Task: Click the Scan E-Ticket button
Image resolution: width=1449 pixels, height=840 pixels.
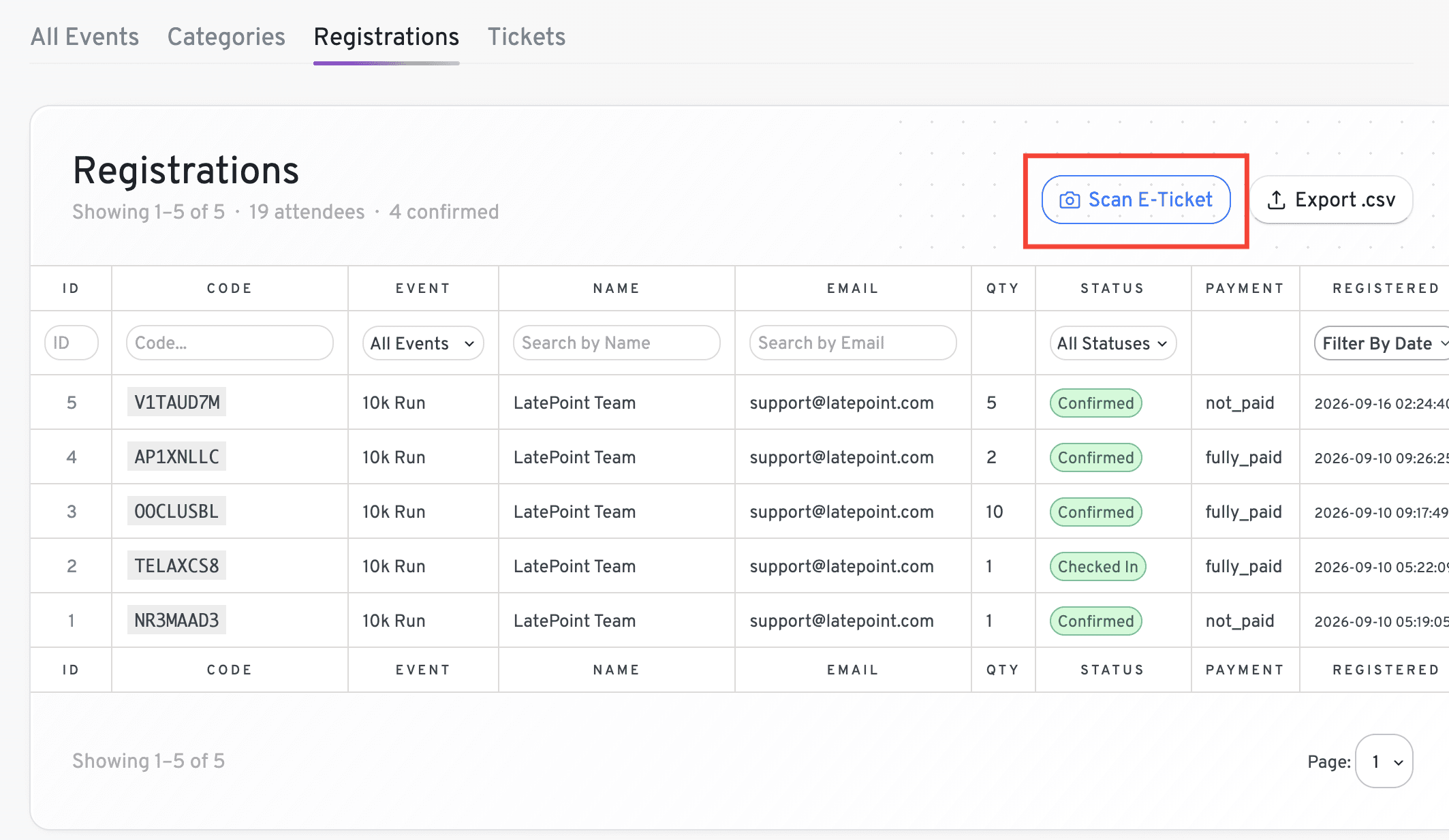Action: click(x=1136, y=200)
